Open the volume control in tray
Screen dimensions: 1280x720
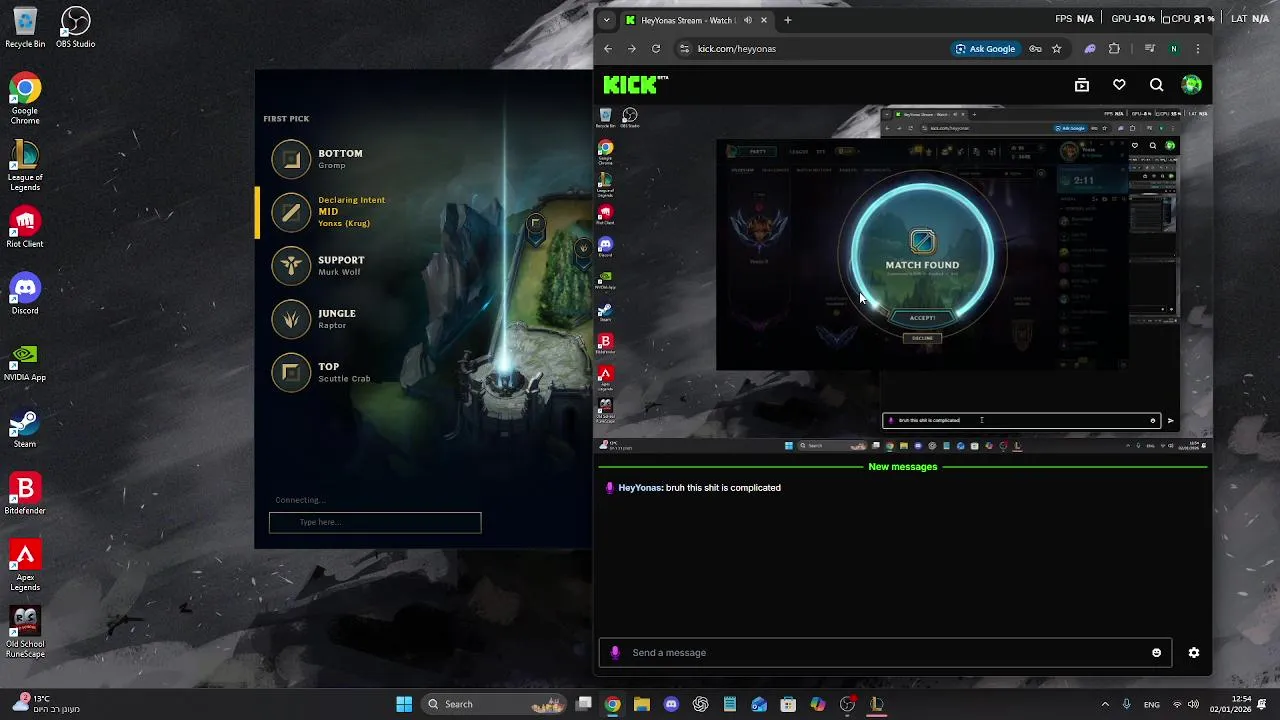pos(1193,704)
